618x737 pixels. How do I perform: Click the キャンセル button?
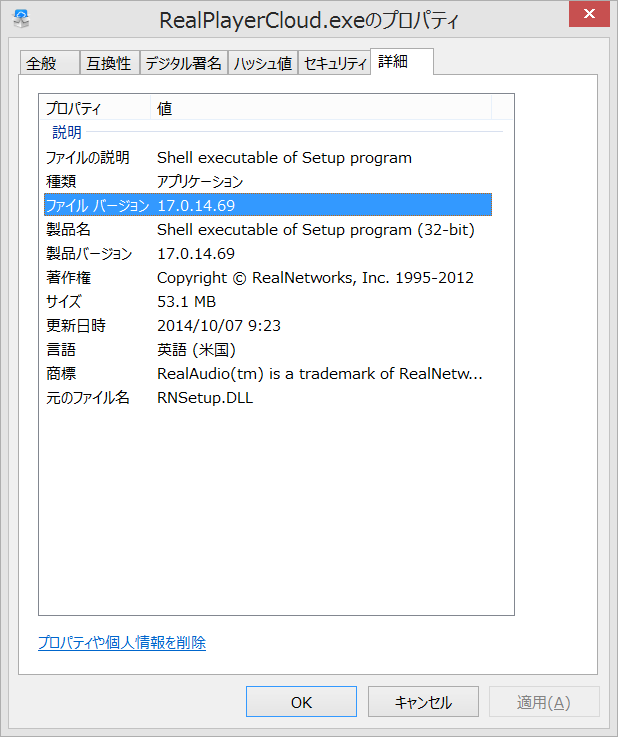(x=423, y=702)
